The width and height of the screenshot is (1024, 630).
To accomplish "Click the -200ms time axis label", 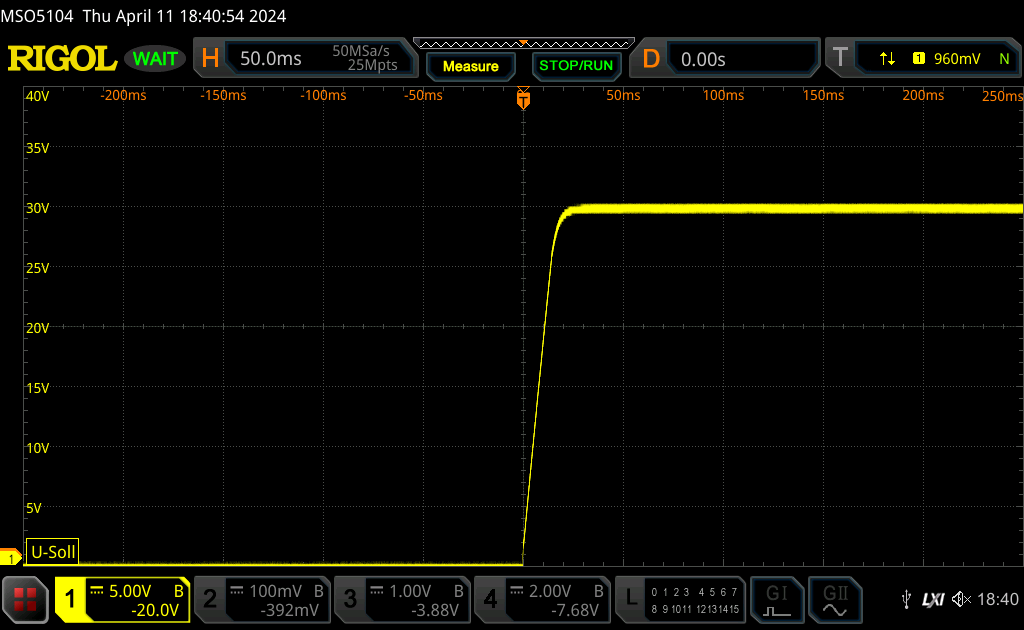I will pyautogui.click(x=123, y=95).
